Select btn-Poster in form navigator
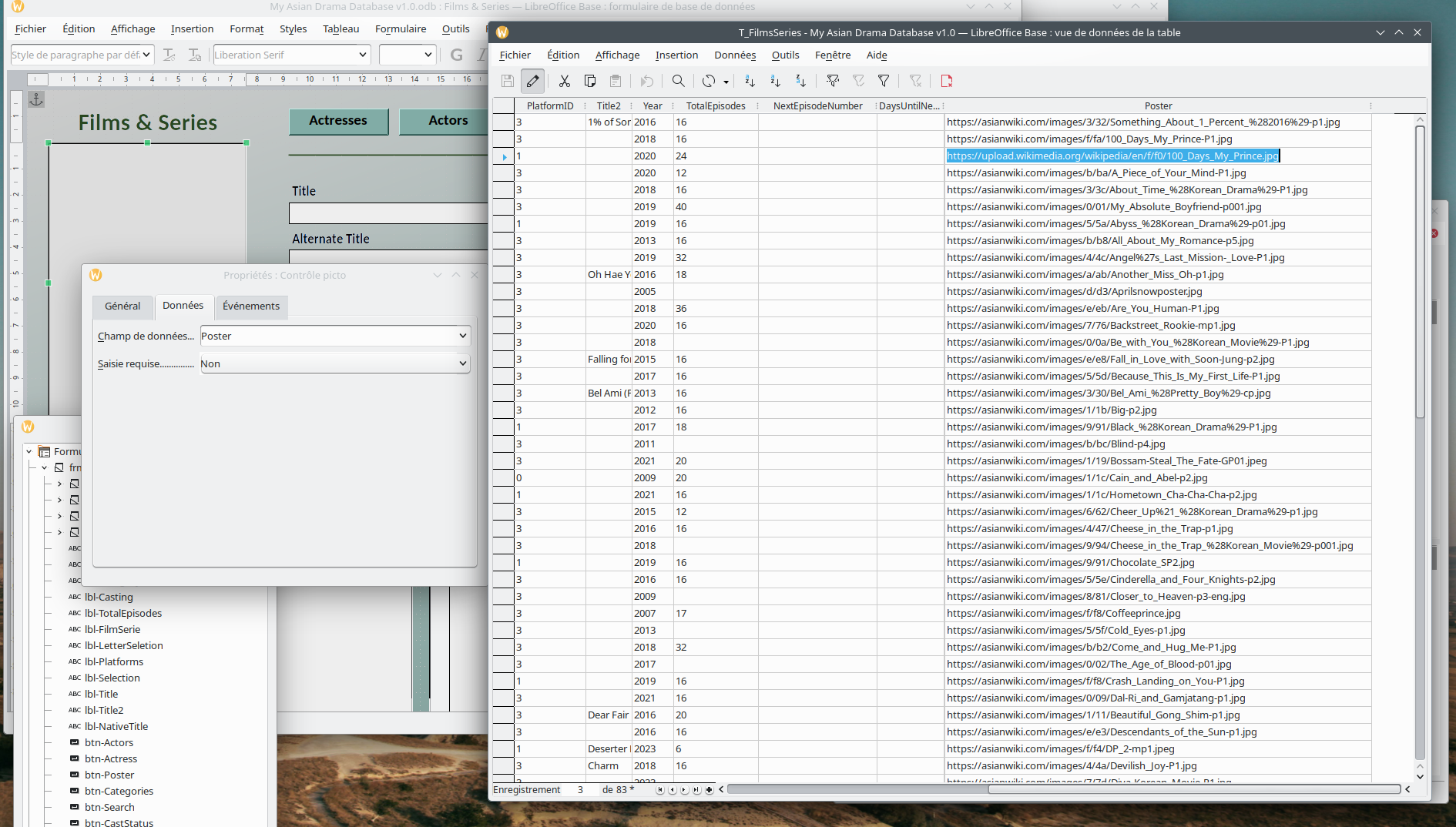Screen dimensions: 1456x827 pyautogui.click(x=109, y=775)
